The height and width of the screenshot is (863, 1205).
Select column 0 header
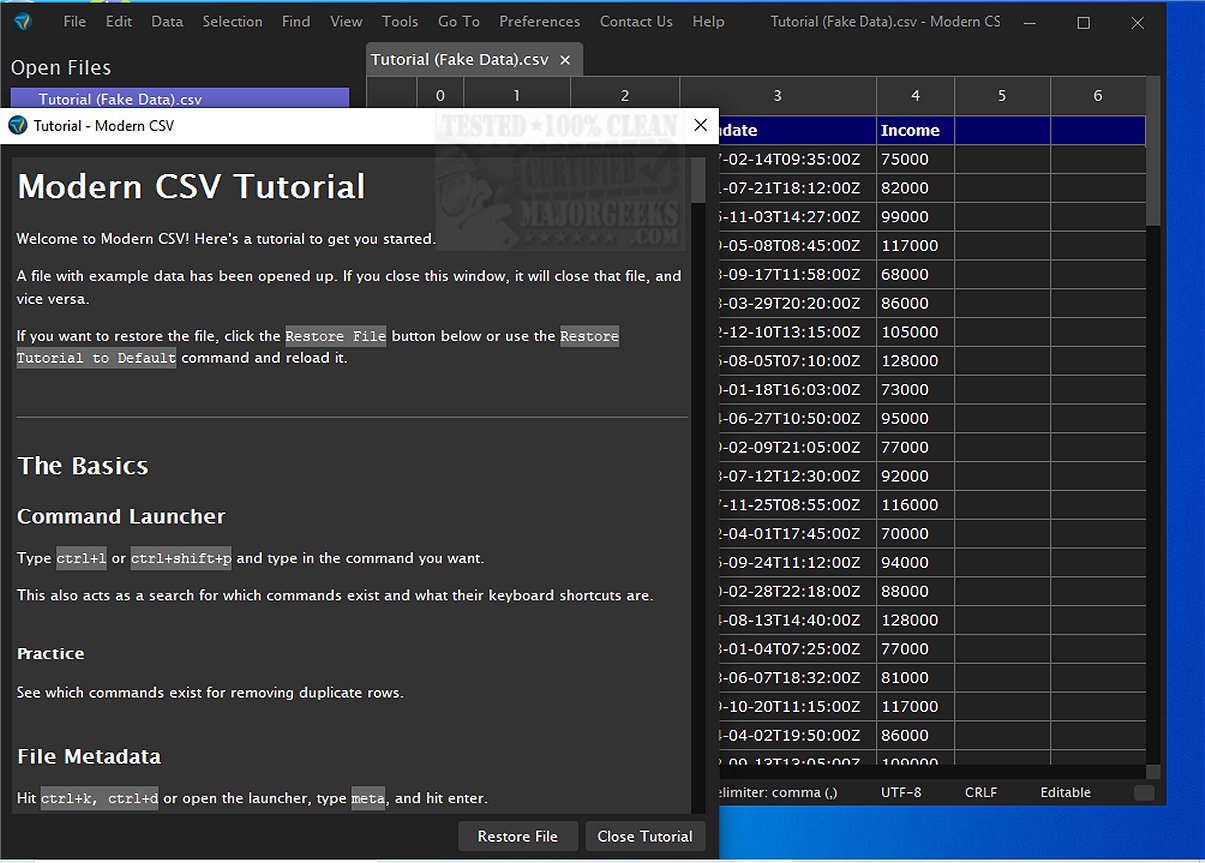[440, 96]
